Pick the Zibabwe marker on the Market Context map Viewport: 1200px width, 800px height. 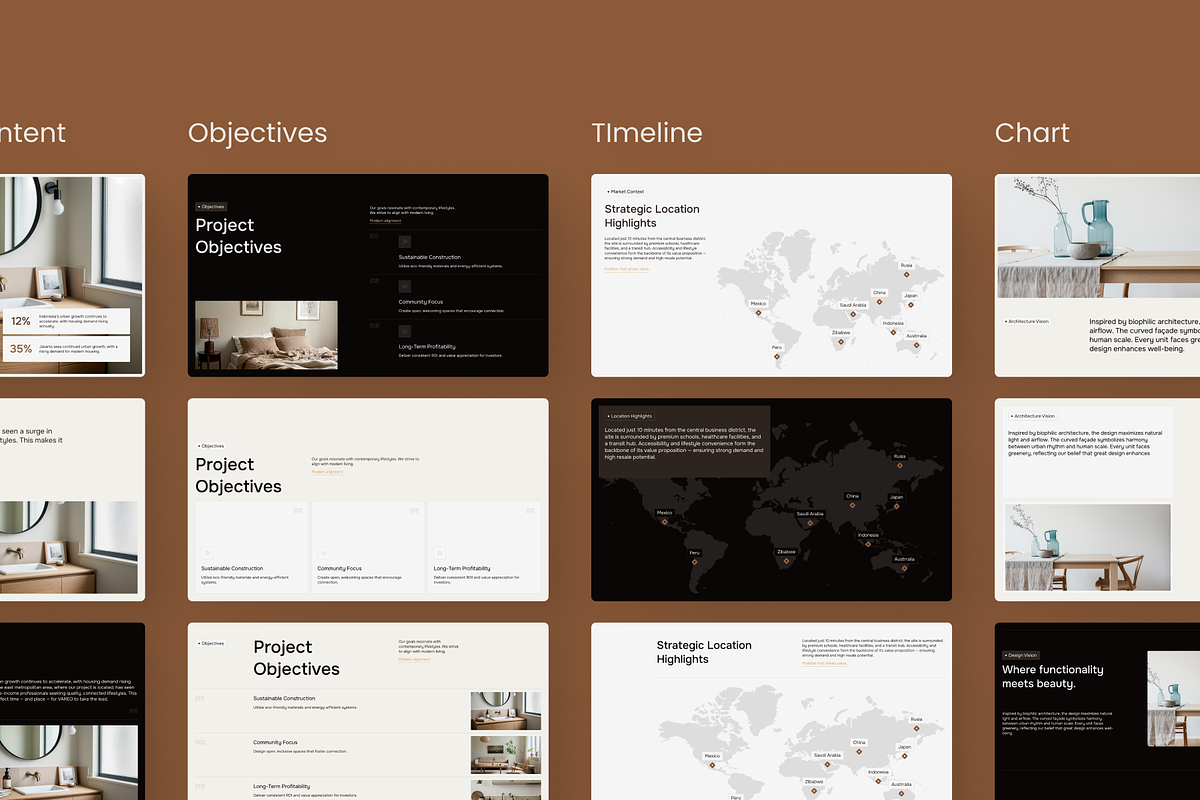coord(841,342)
